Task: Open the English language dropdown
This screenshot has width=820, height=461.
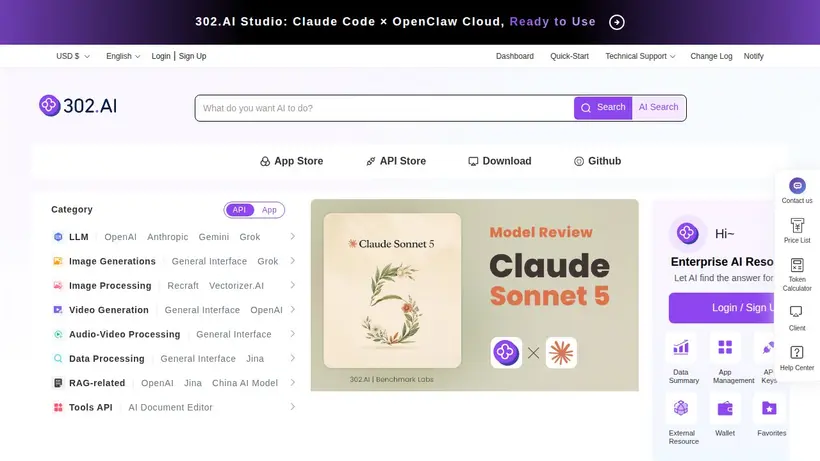Action: 123,56
